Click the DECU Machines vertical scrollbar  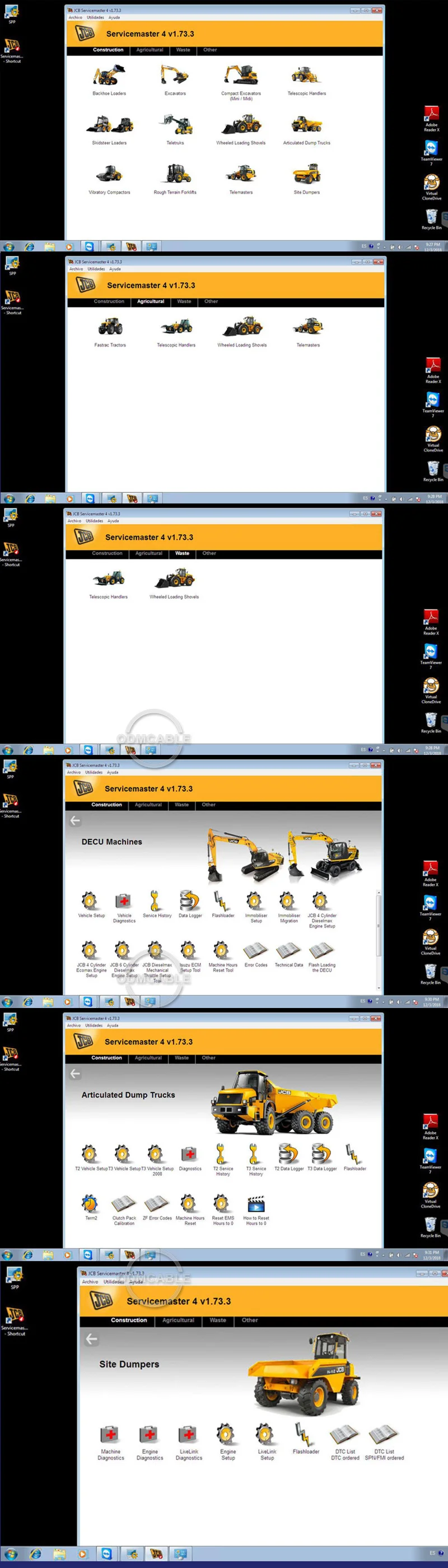378,940
